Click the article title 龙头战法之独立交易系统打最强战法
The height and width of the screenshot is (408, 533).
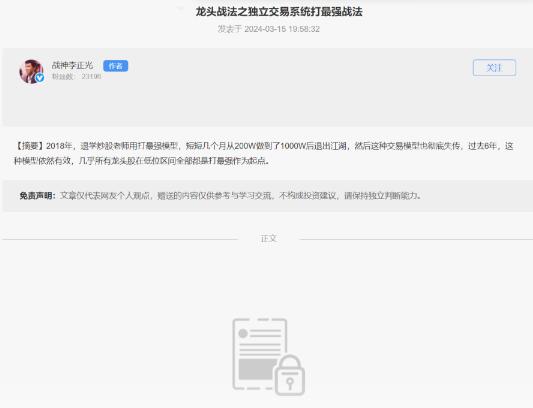(x=279, y=12)
